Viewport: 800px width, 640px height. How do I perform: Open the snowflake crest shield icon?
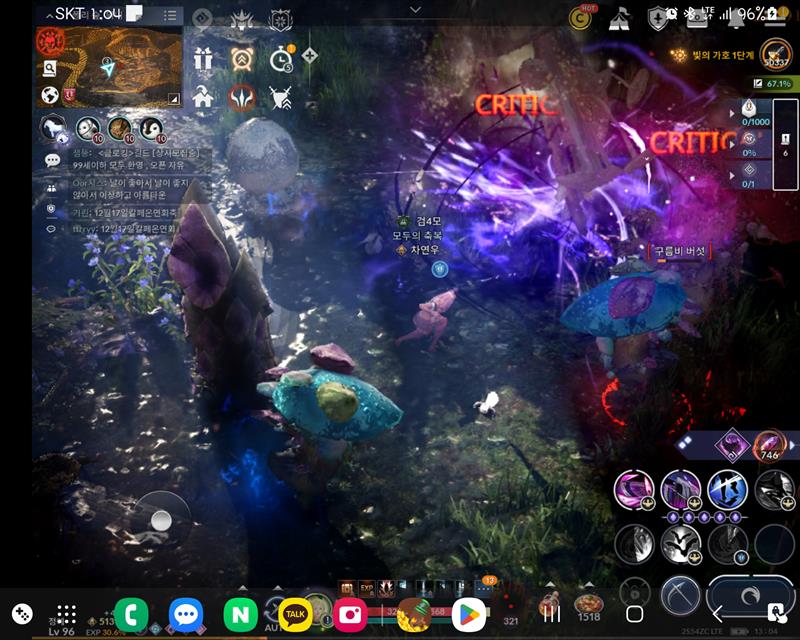point(280,20)
